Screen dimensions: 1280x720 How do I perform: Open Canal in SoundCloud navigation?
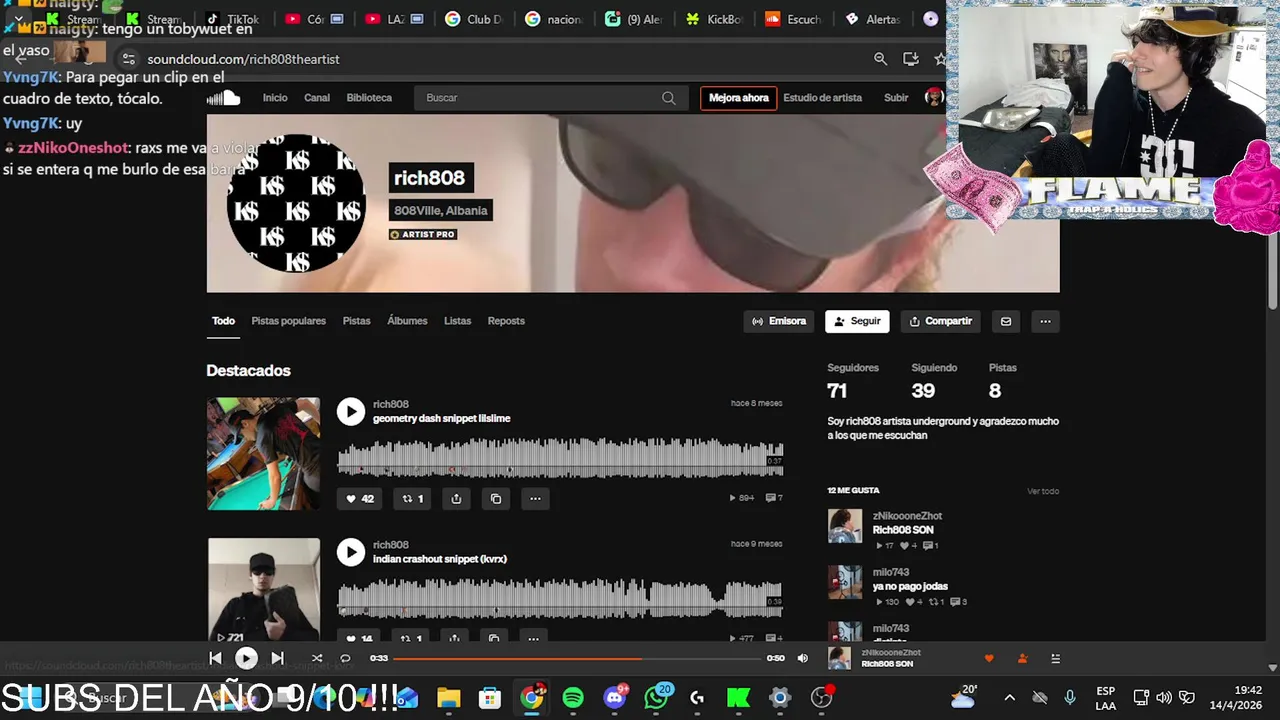[x=317, y=98]
